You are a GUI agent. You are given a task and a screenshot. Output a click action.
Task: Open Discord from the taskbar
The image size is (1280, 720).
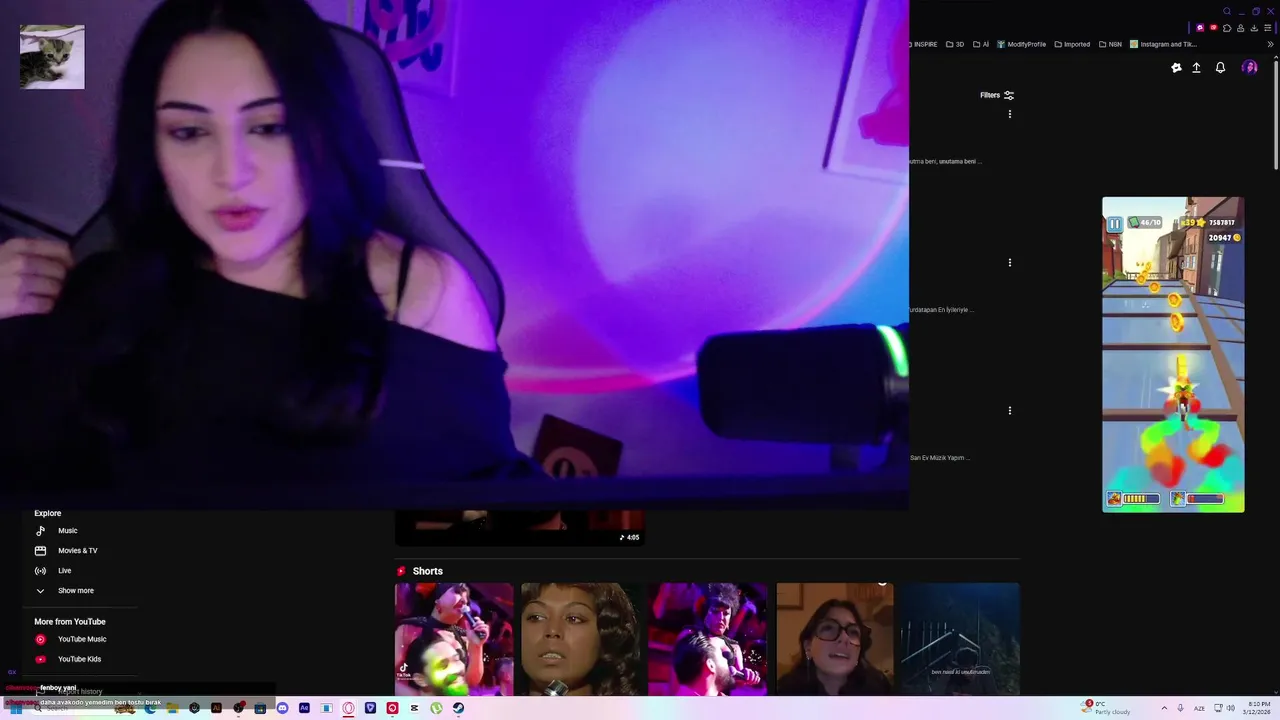[282, 708]
